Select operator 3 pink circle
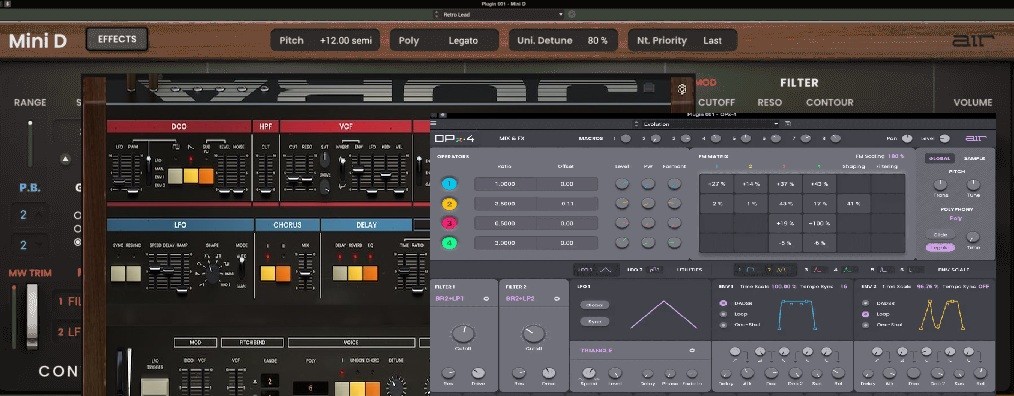The width and height of the screenshot is (1014, 396). 449,224
